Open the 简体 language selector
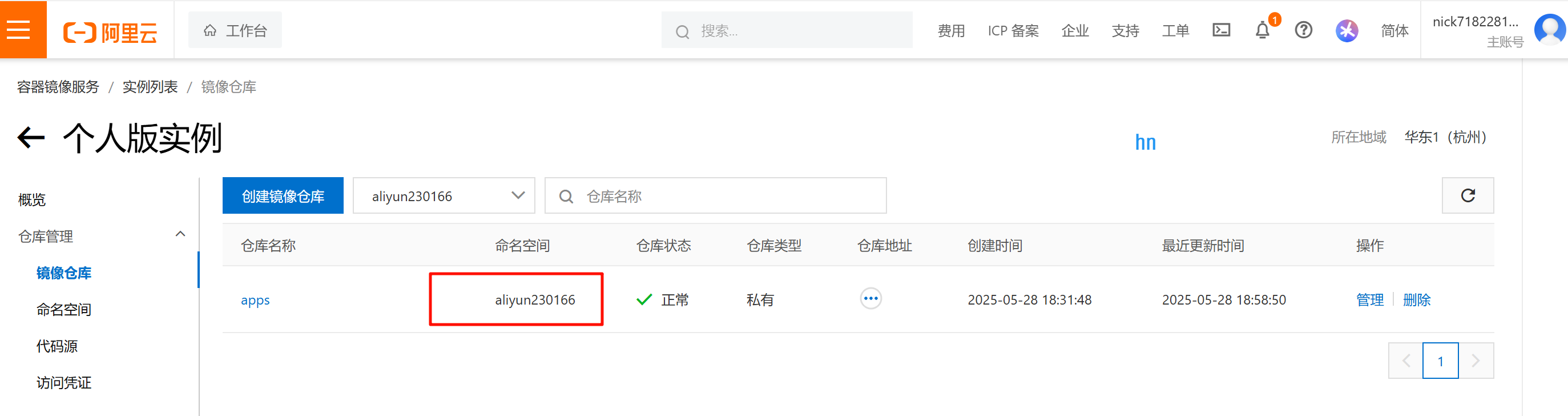Image resolution: width=1568 pixels, height=416 pixels. click(x=1394, y=31)
